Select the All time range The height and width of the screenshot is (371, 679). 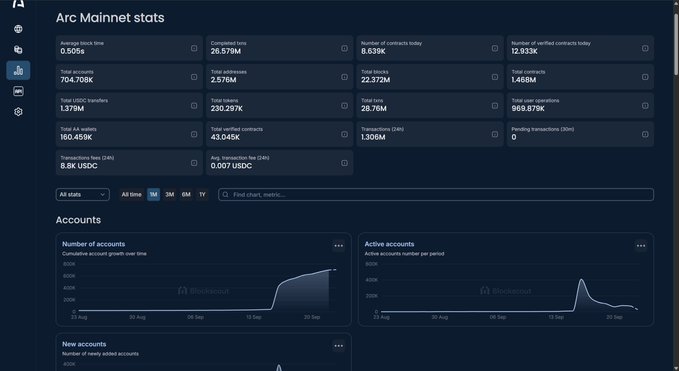click(131, 195)
